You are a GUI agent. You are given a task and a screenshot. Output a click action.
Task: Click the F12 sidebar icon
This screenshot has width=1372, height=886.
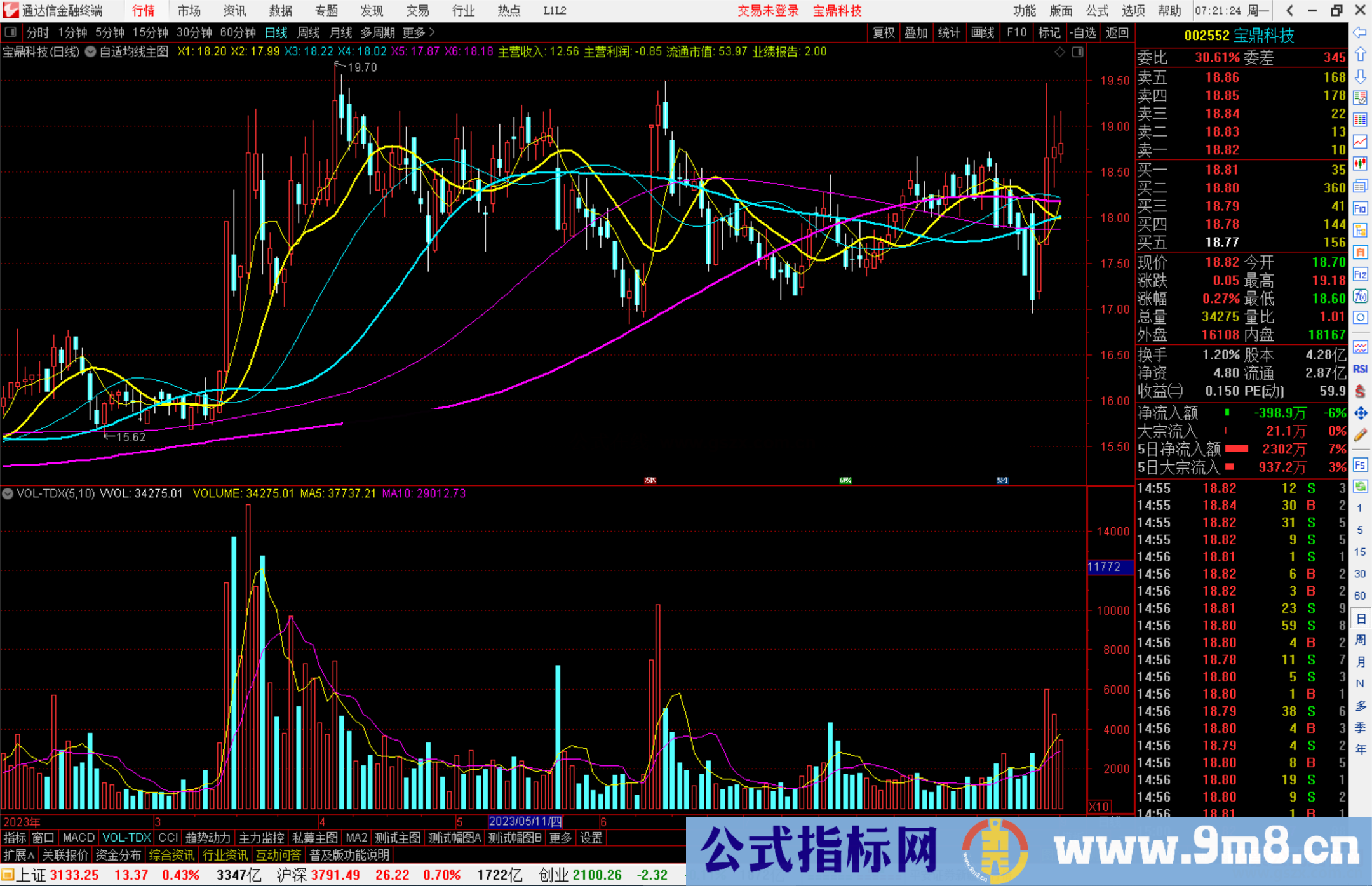(x=1360, y=274)
